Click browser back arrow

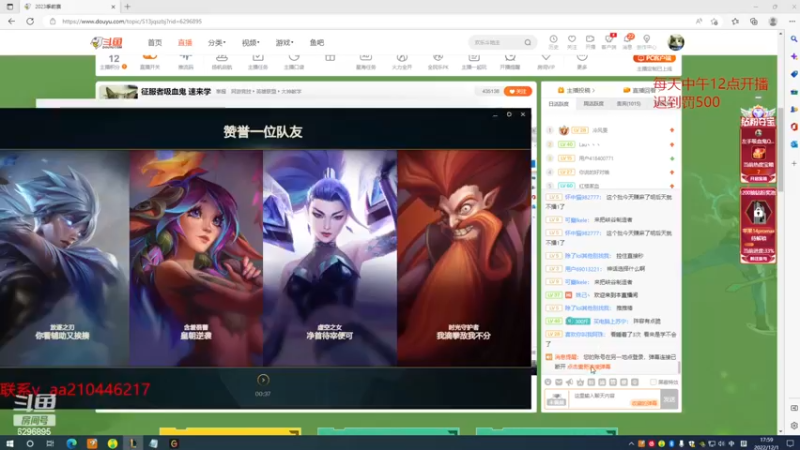click(11, 21)
